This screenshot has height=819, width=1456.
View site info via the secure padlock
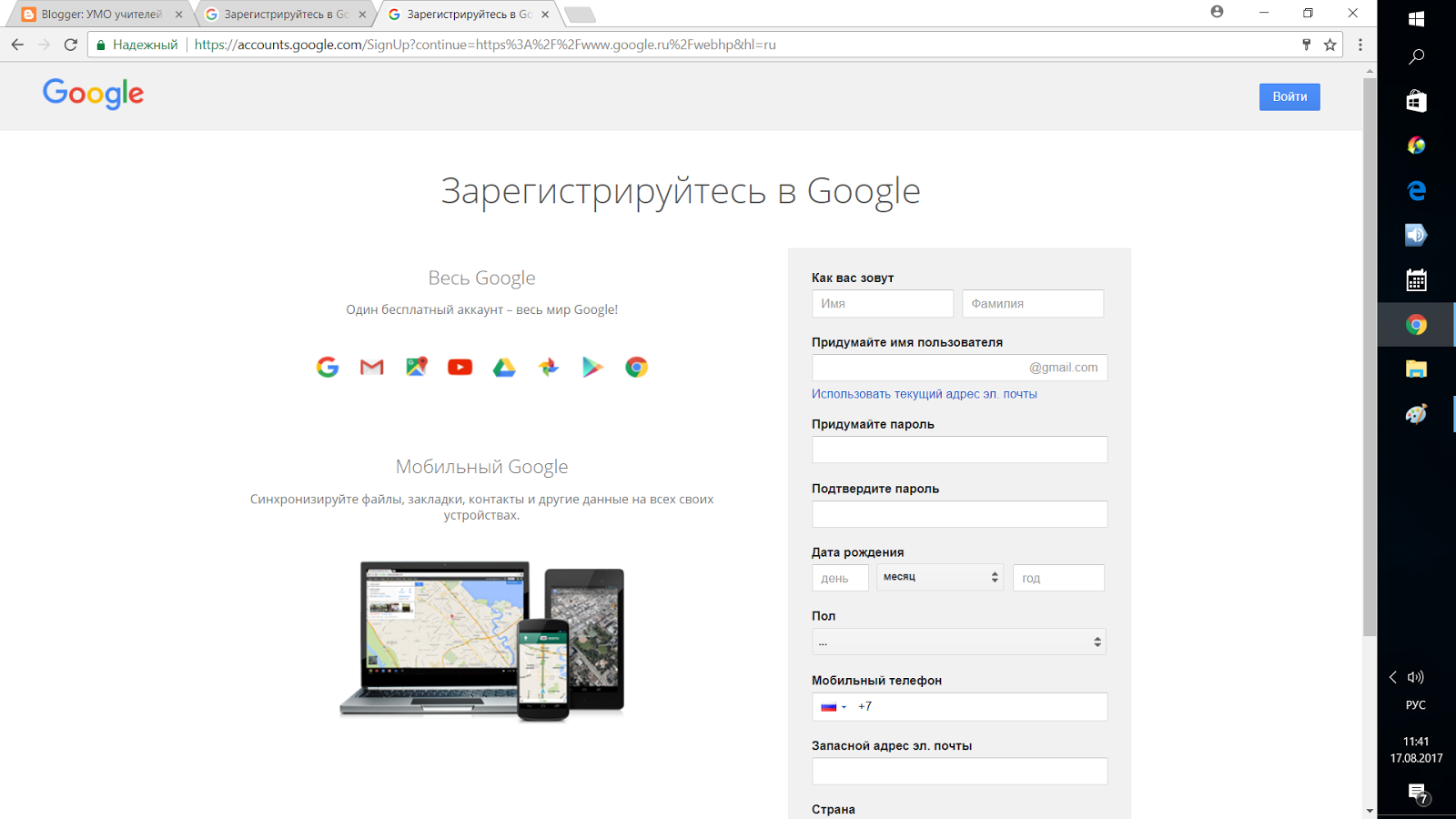(101, 45)
